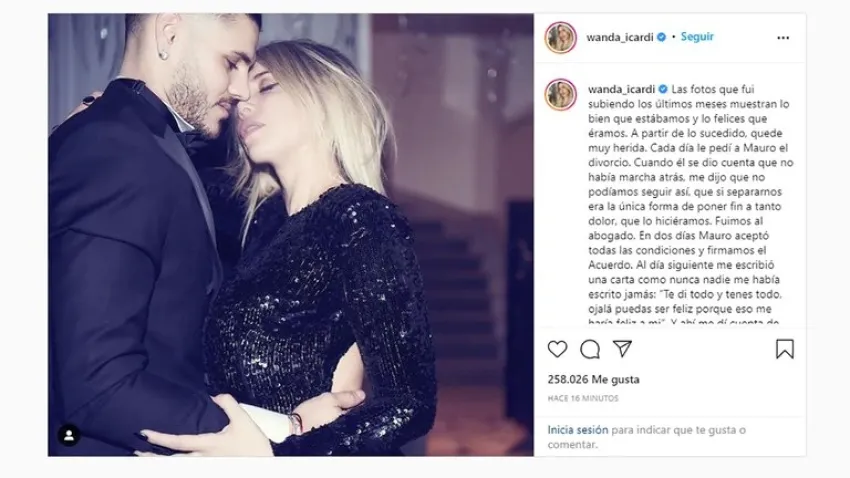
Task: Like the post with heart icon
Action: (x=557, y=349)
